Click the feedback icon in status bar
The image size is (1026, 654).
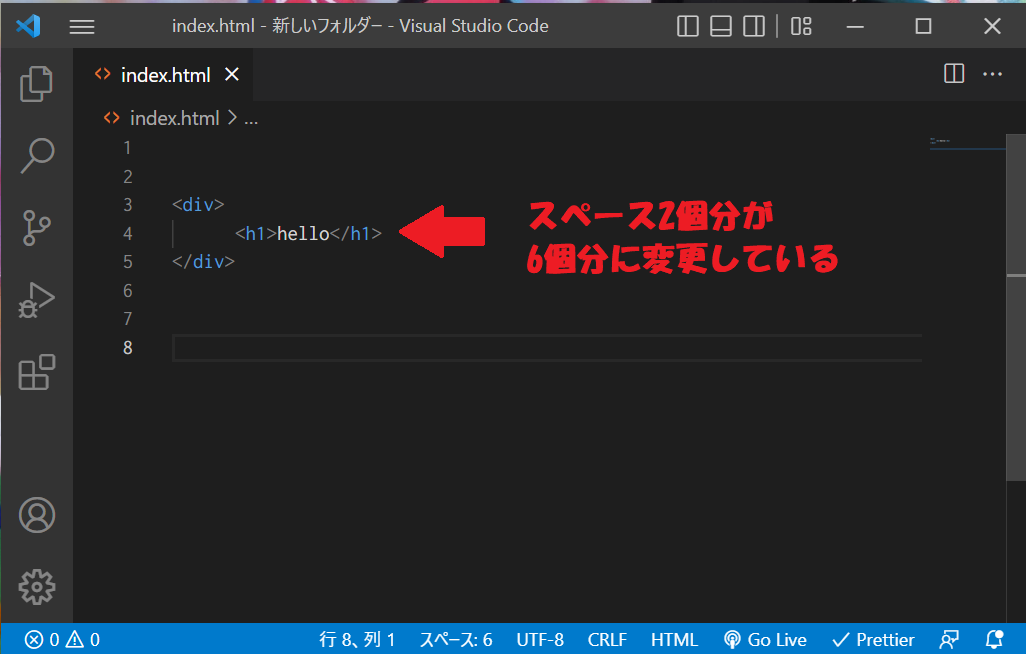click(x=949, y=640)
